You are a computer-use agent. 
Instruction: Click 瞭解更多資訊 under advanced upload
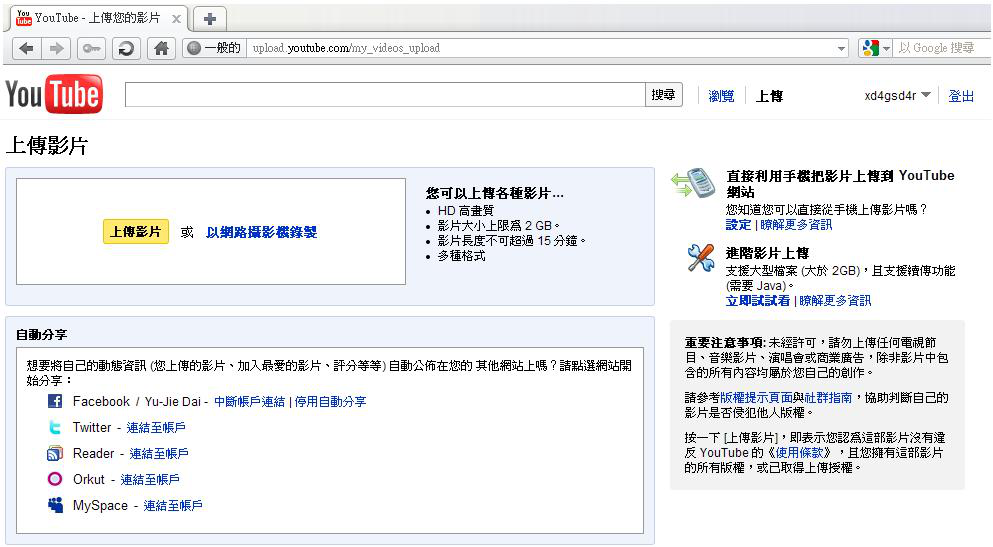point(835,301)
